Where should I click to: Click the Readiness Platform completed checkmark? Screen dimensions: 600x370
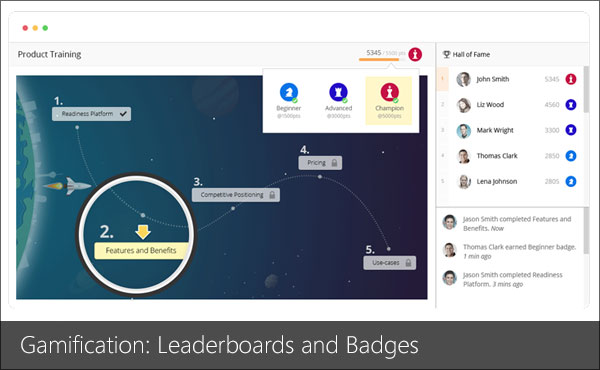123,114
